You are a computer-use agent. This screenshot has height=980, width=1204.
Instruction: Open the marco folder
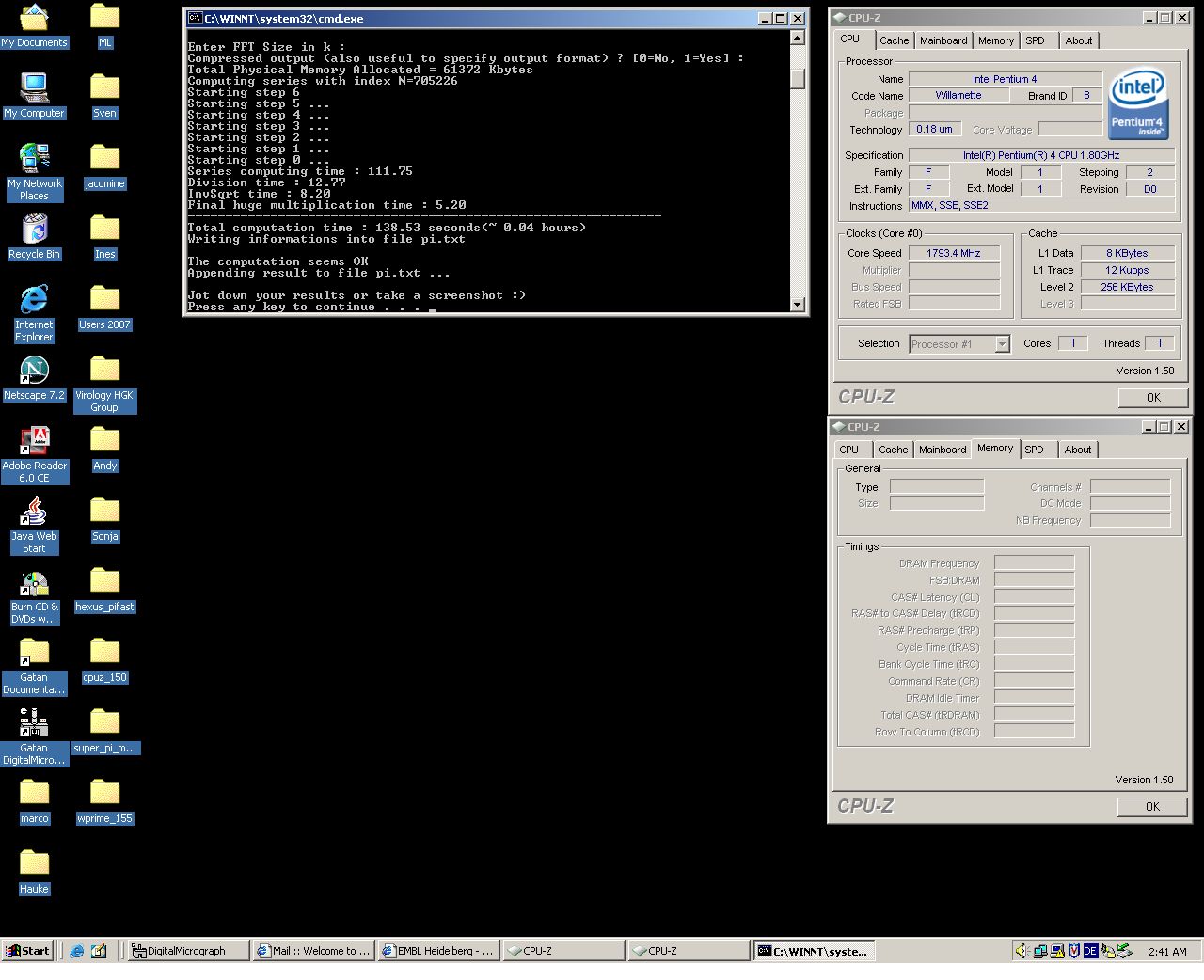pyautogui.click(x=34, y=800)
